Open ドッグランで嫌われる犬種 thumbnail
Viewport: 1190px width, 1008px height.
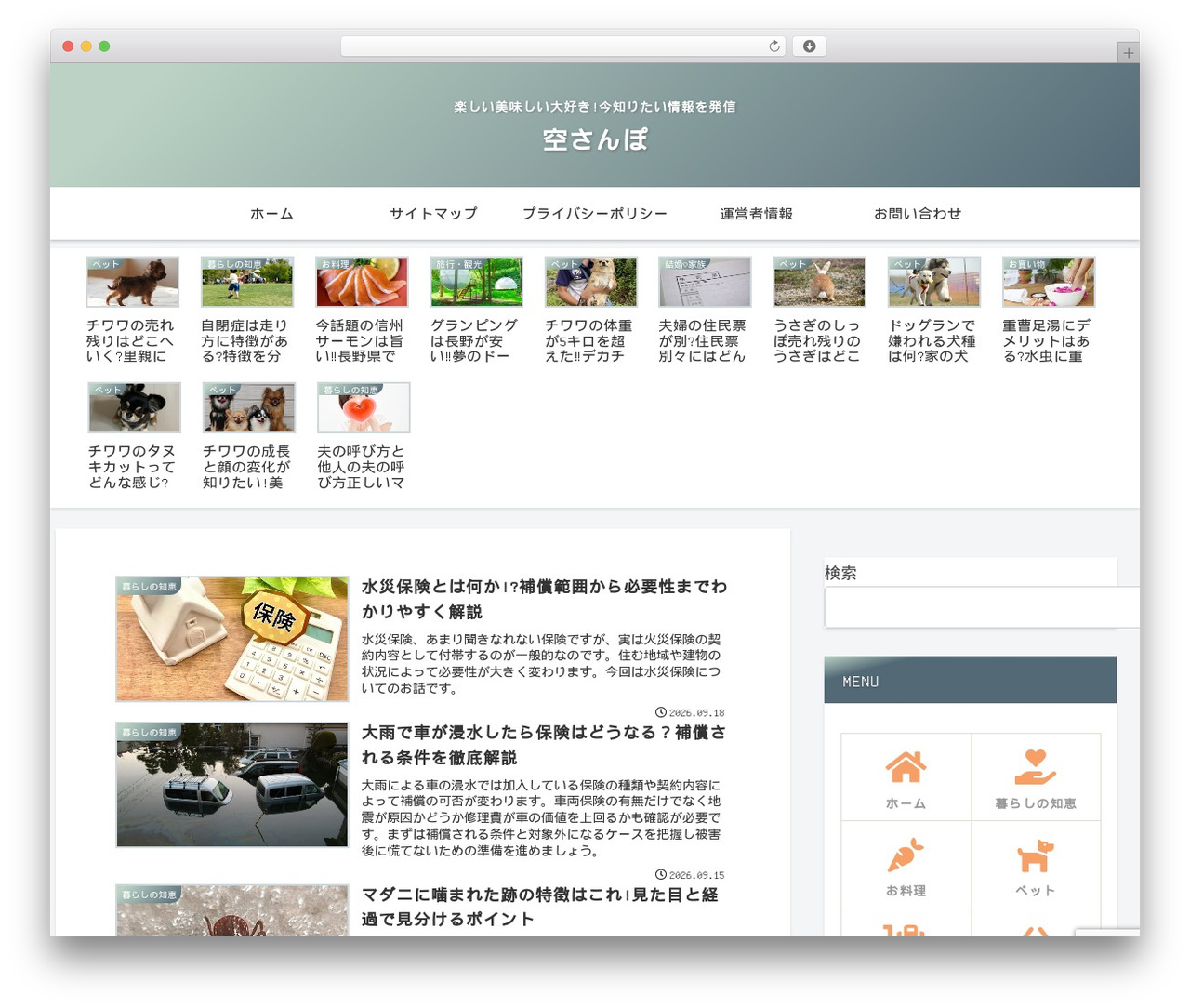tap(934, 282)
